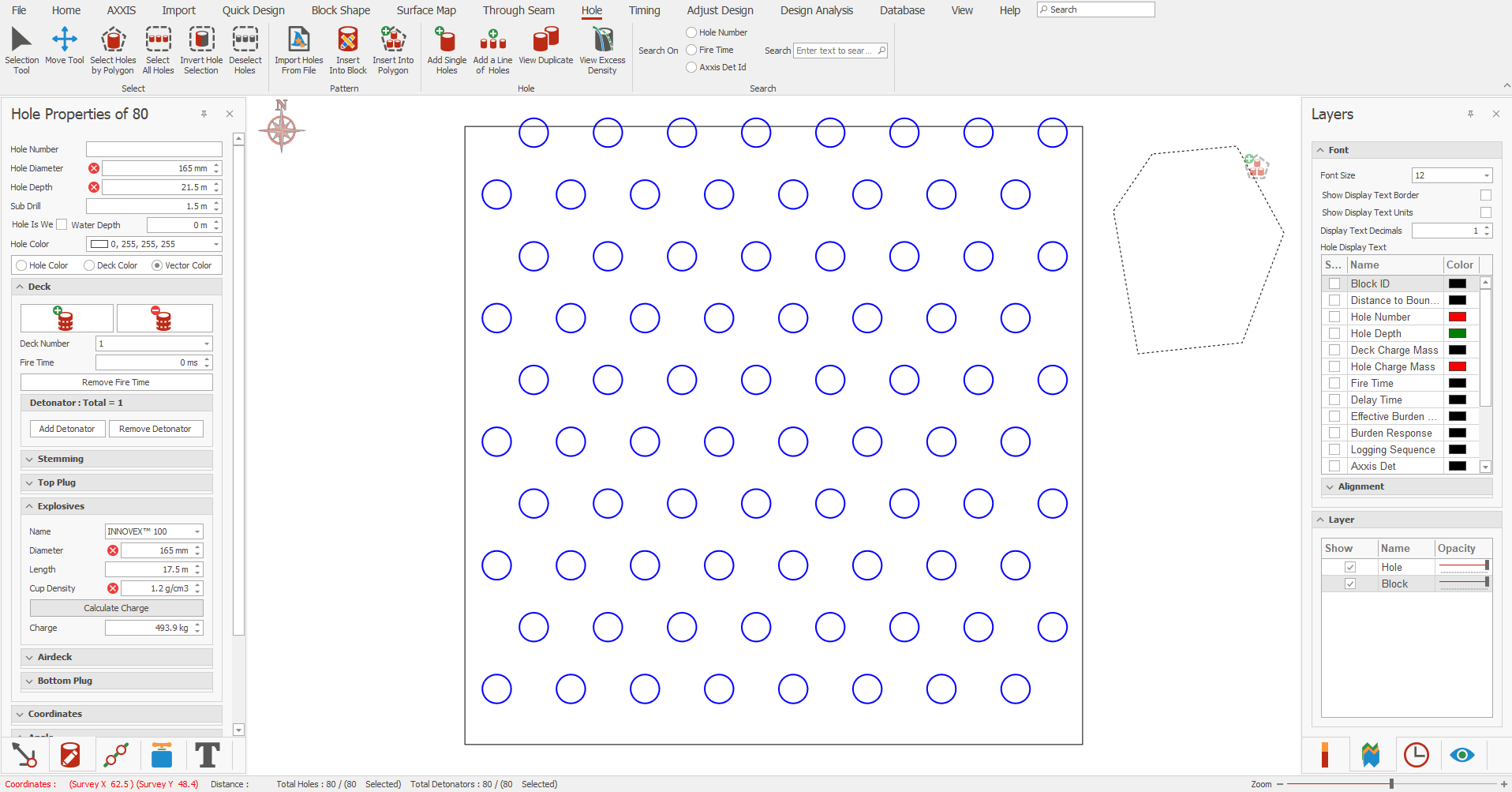Click Import Holes From File icon
The width and height of the screenshot is (1512, 792).
(x=298, y=39)
